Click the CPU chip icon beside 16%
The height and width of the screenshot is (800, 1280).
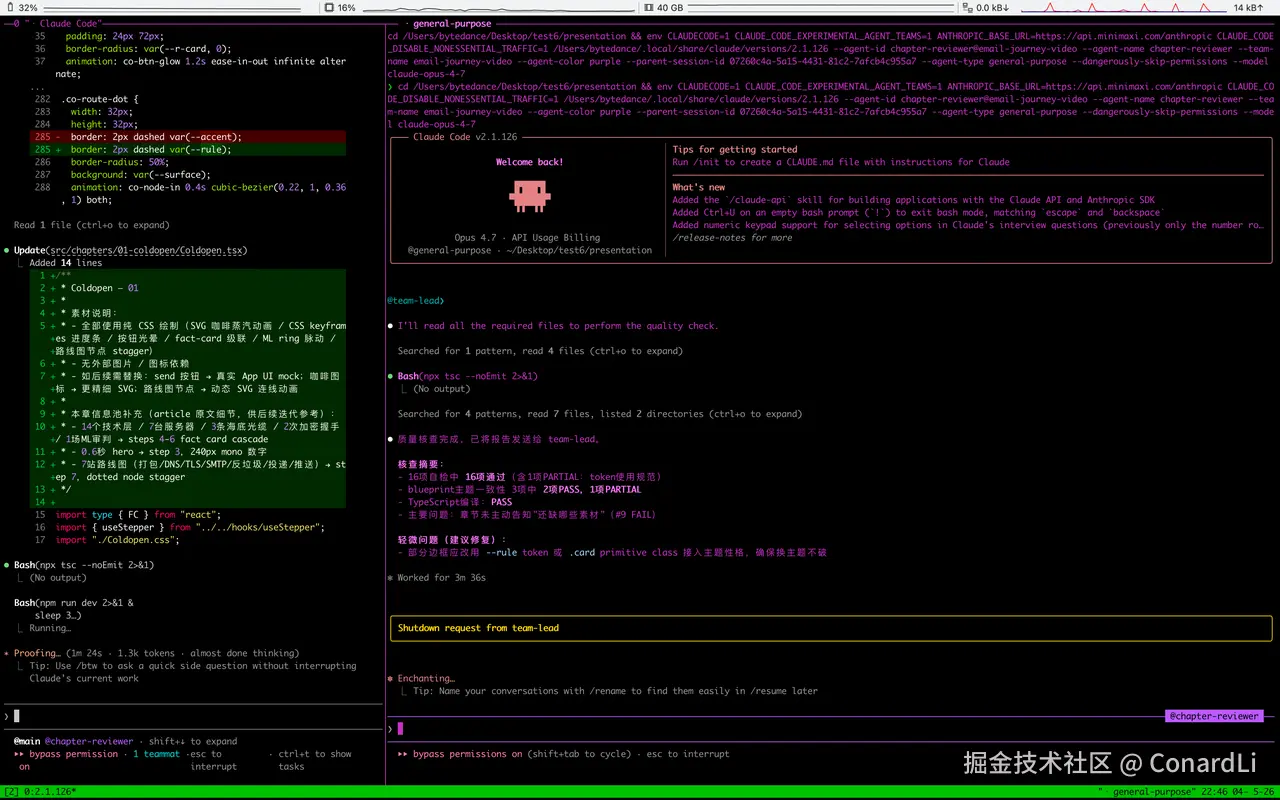click(x=328, y=7)
